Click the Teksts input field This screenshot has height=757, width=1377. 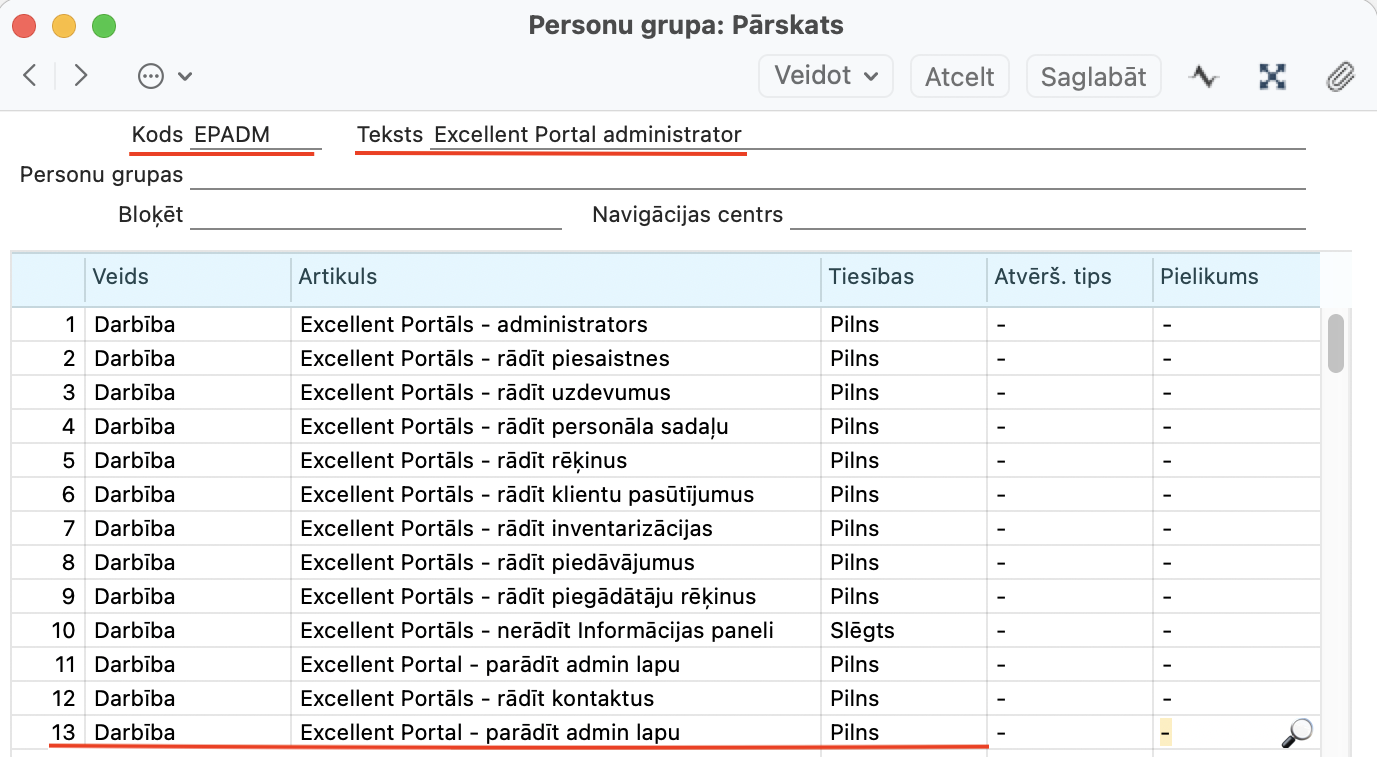[866, 135]
